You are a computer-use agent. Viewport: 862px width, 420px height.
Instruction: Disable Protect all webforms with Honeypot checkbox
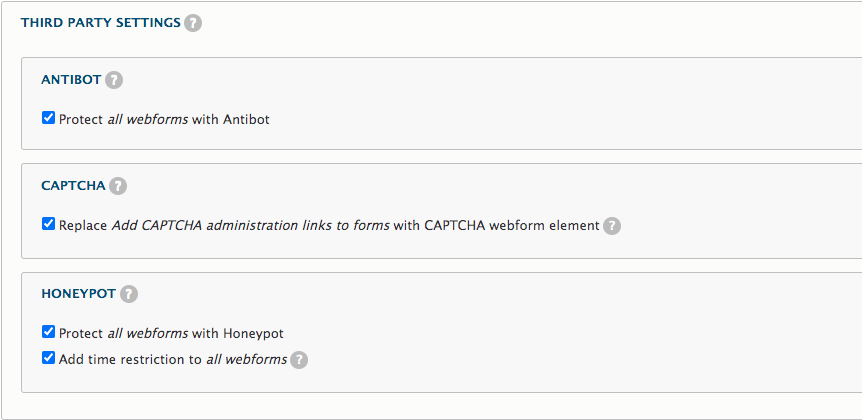(x=48, y=332)
